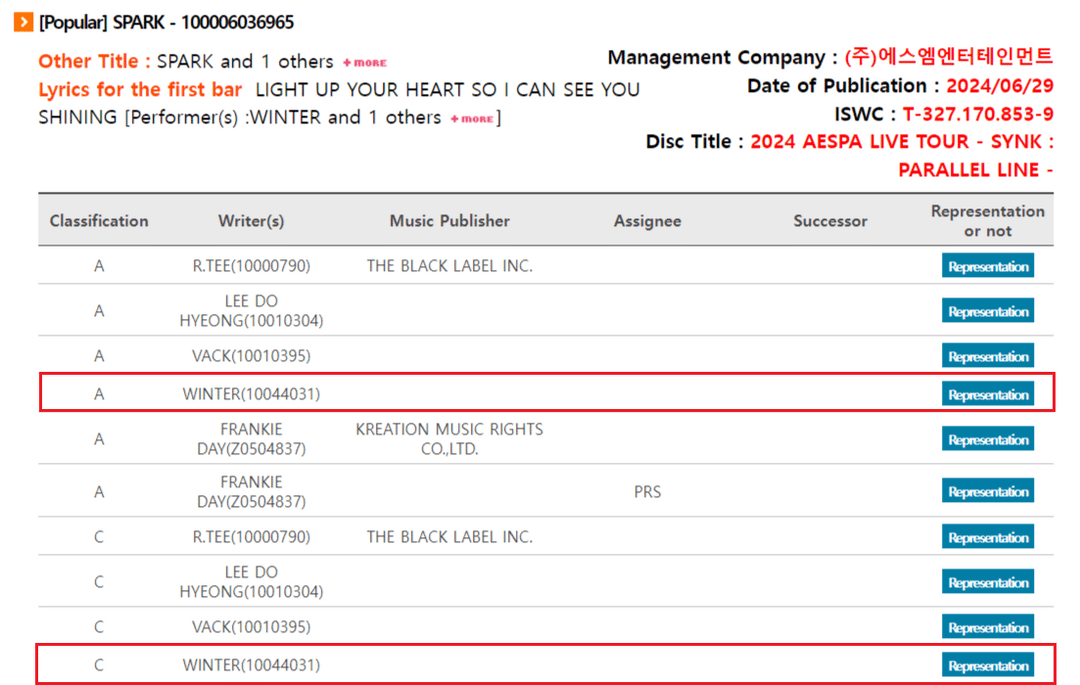1080x685 pixels.
Task: Select the Music Publisher column header
Action: point(449,221)
